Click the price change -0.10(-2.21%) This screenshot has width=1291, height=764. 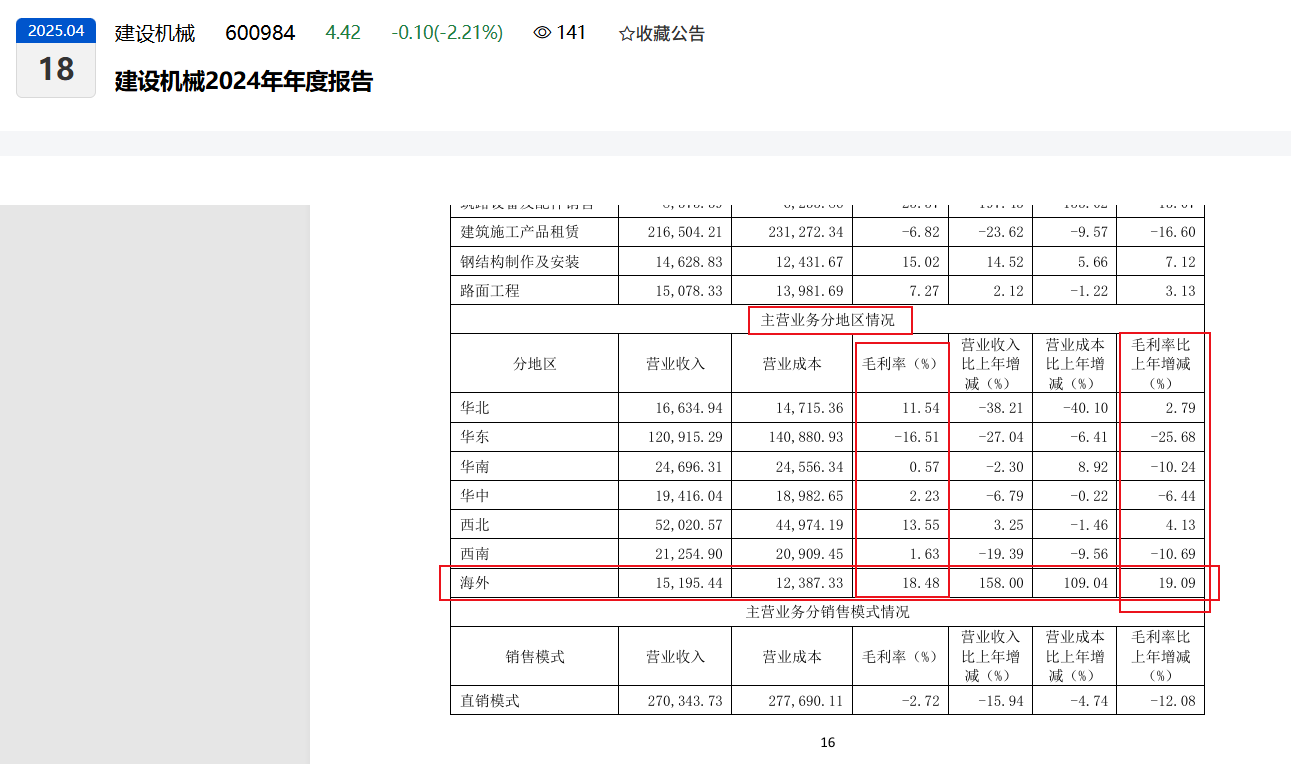(x=447, y=33)
